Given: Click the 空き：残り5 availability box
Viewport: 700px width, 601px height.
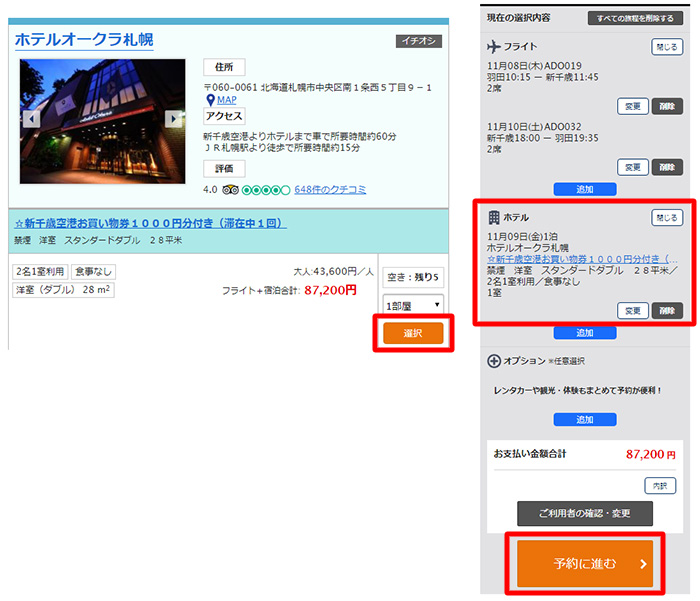Looking at the screenshot, I should [413, 277].
